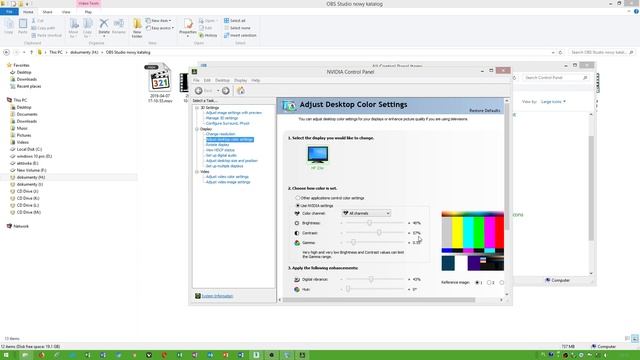Click the New folder ribbon icon
The height and width of the screenshot is (360, 640).
tap(137, 24)
